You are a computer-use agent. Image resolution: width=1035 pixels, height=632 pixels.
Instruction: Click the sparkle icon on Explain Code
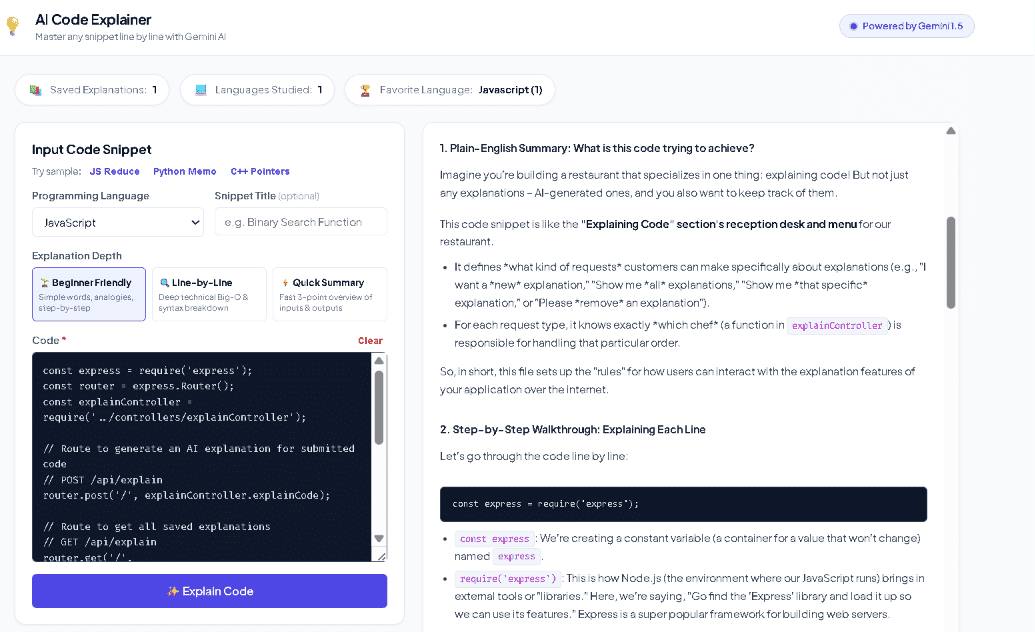coord(173,591)
